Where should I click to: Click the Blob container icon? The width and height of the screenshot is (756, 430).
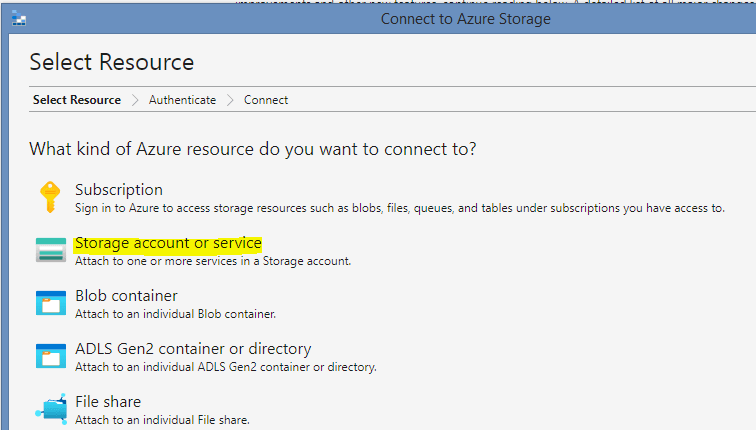[x=51, y=303]
